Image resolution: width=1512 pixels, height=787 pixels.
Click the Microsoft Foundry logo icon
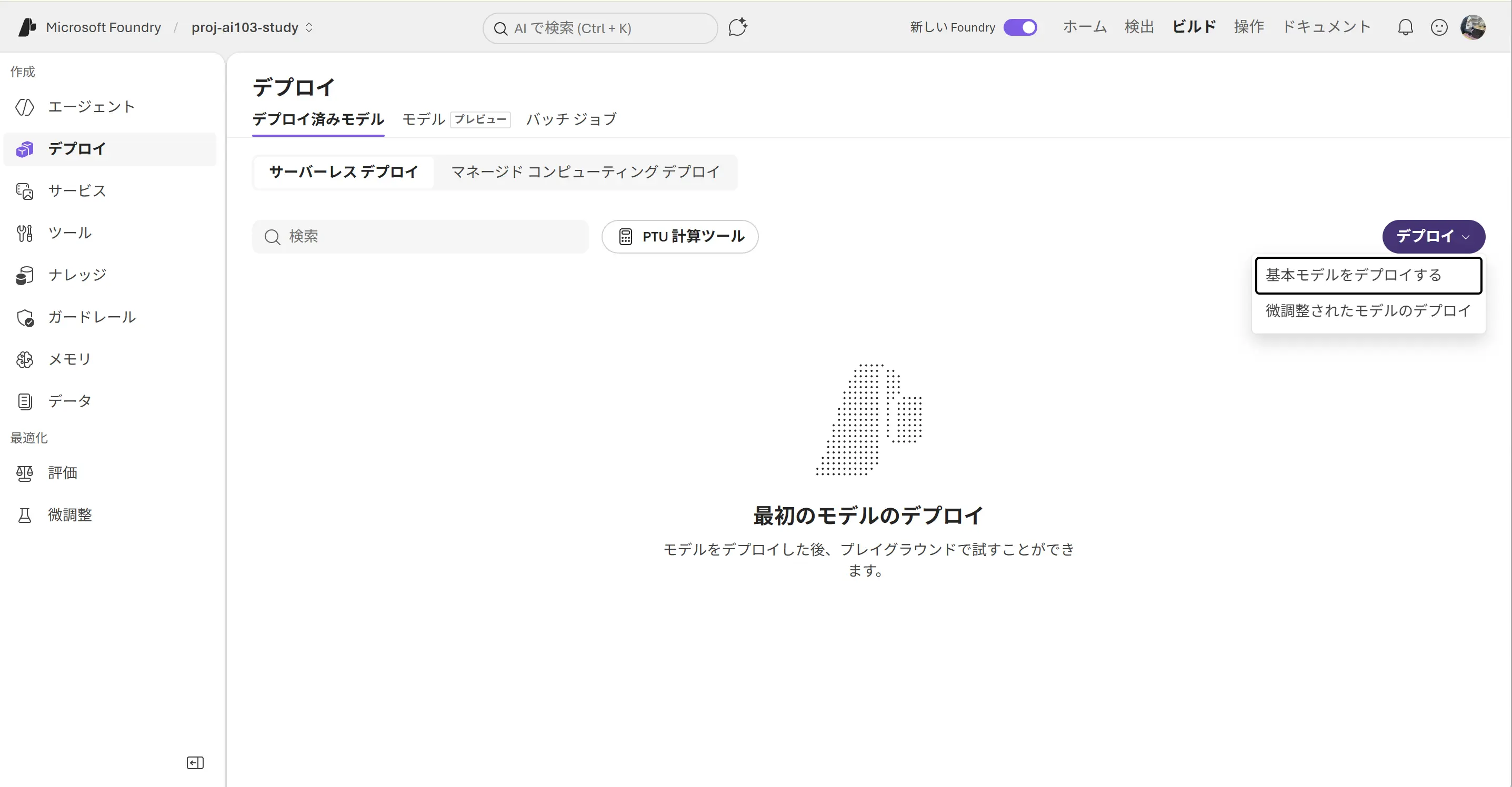point(27,27)
